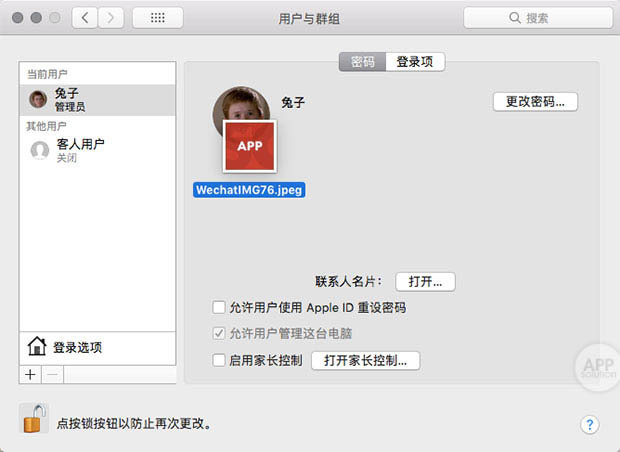This screenshot has height=452, width=620.
Task: Enable 允许用户使用 Apple ID 重设密码
Action: coord(219,307)
